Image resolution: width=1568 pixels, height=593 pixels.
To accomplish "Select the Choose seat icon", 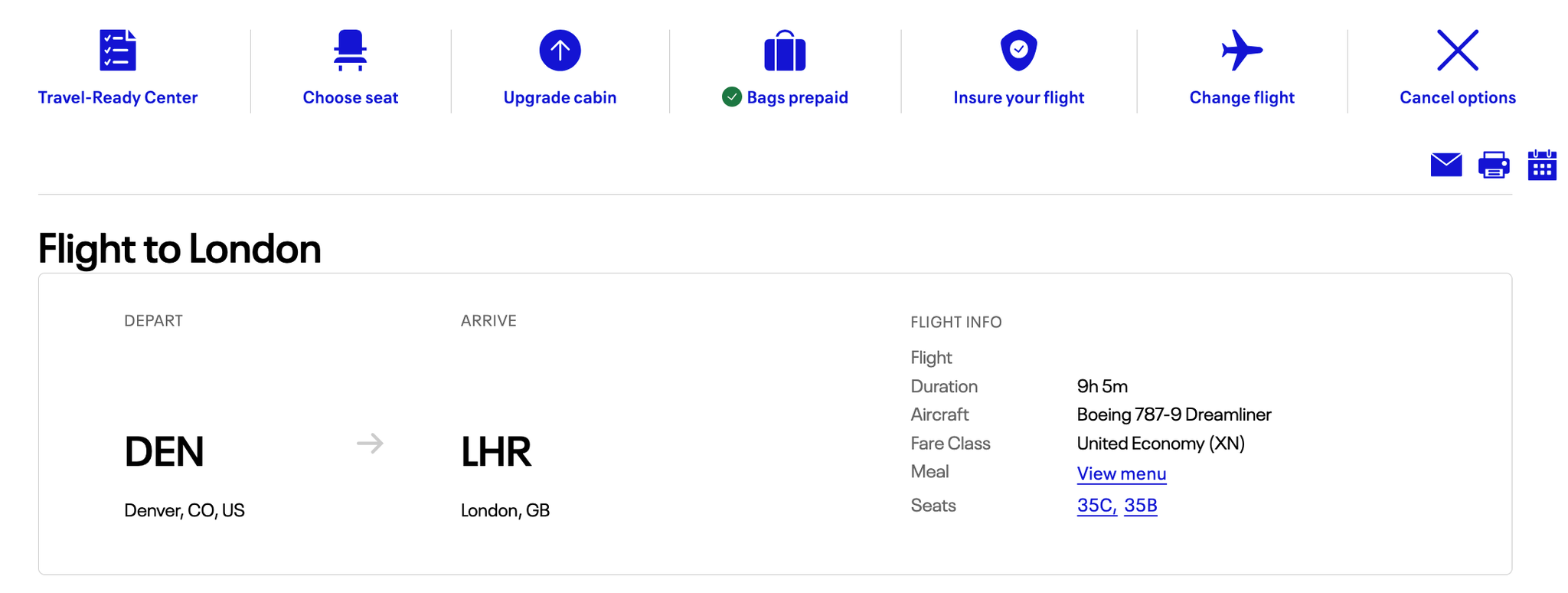I will click(350, 49).
